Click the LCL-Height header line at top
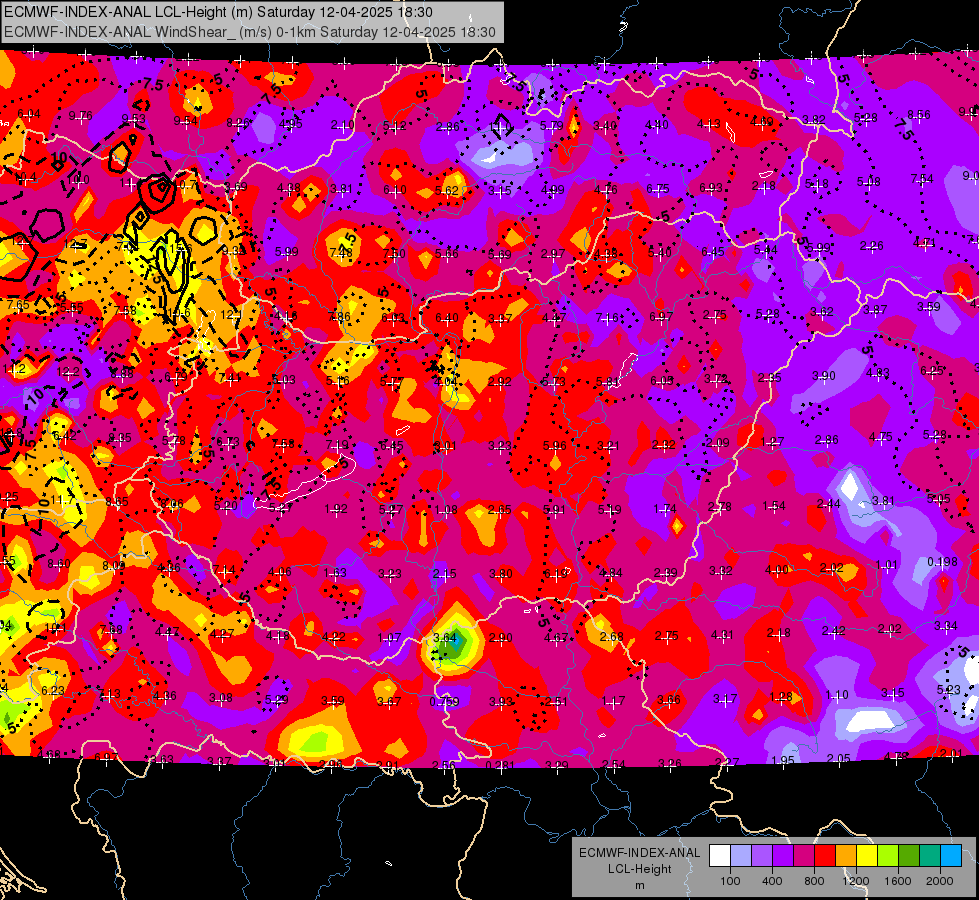The width and height of the screenshot is (979, 900). click(219, 12)
